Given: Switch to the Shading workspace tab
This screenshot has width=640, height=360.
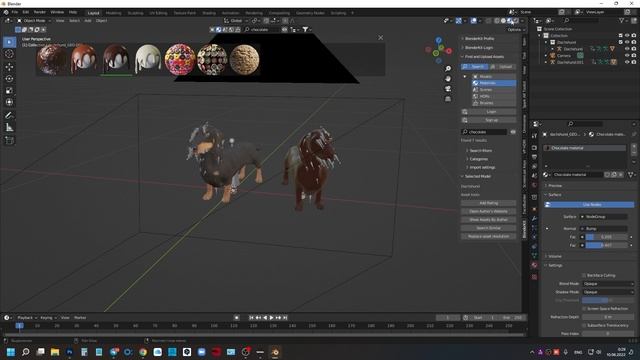Looking at the screenshot, I should (209, 13).
